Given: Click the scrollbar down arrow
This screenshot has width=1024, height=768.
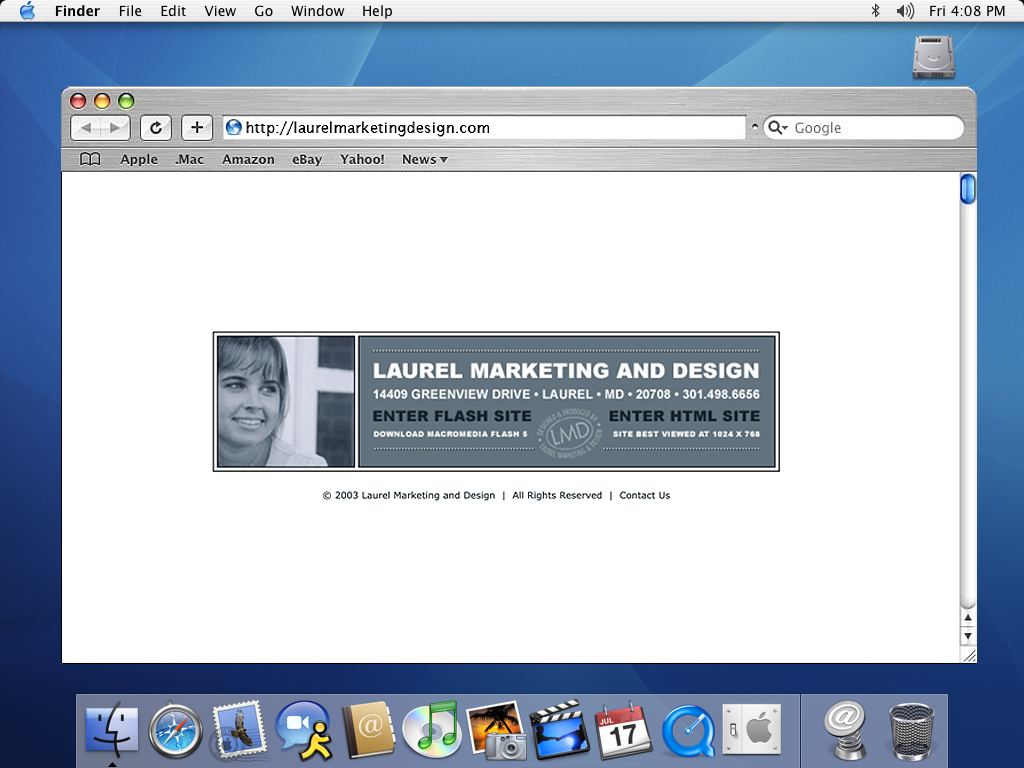Looking at the screenshot, I should 968,635.
